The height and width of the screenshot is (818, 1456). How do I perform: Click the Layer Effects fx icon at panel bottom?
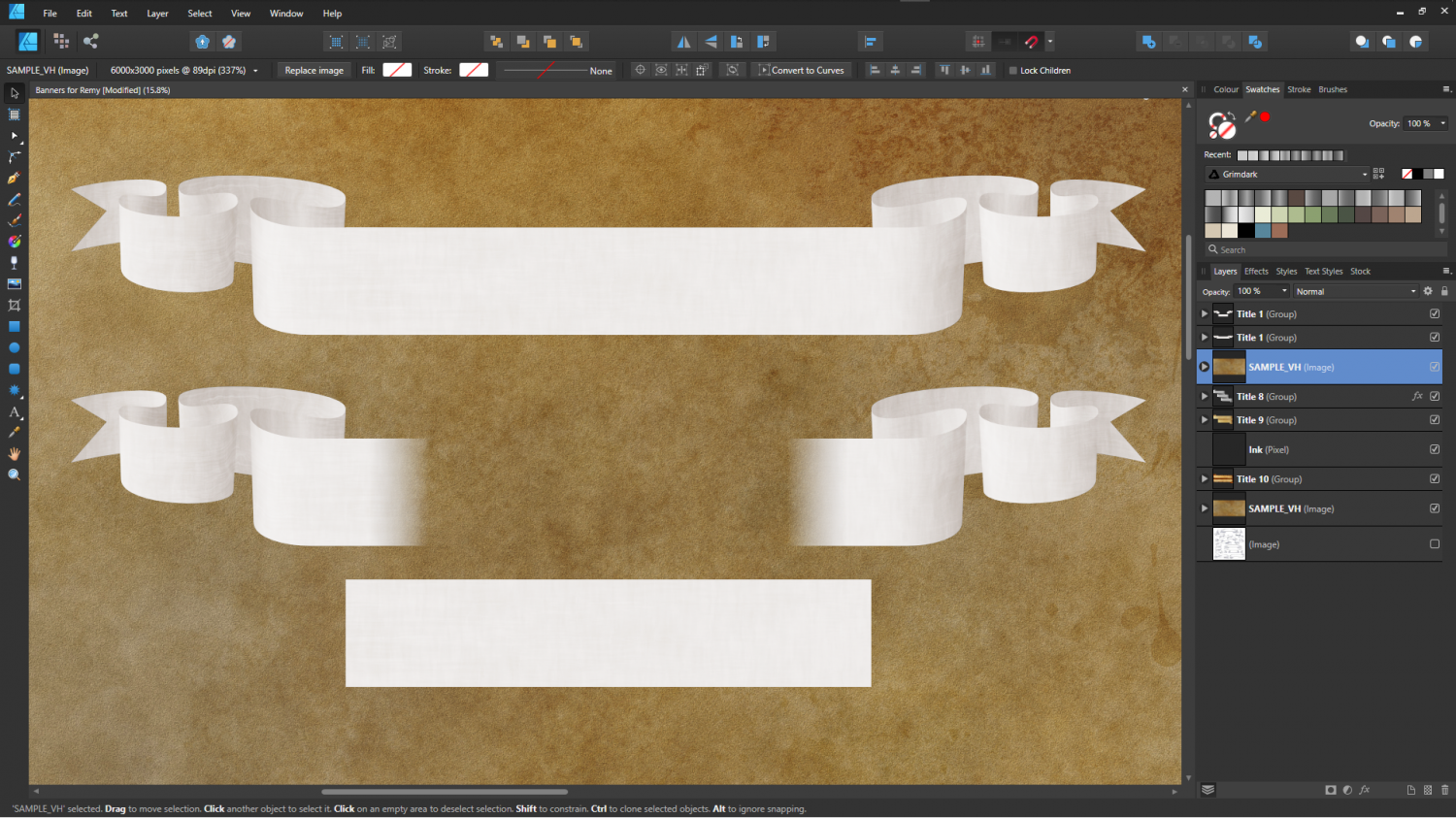click(x=1364, y=790)
